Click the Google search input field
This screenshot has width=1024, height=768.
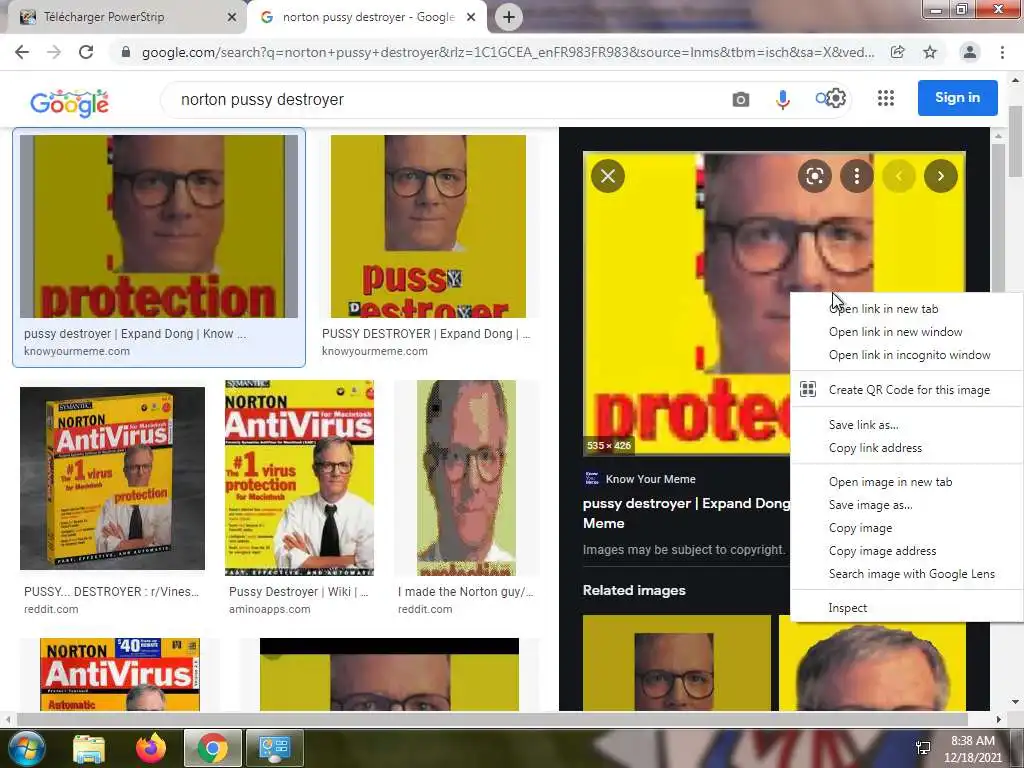[444, 99]
